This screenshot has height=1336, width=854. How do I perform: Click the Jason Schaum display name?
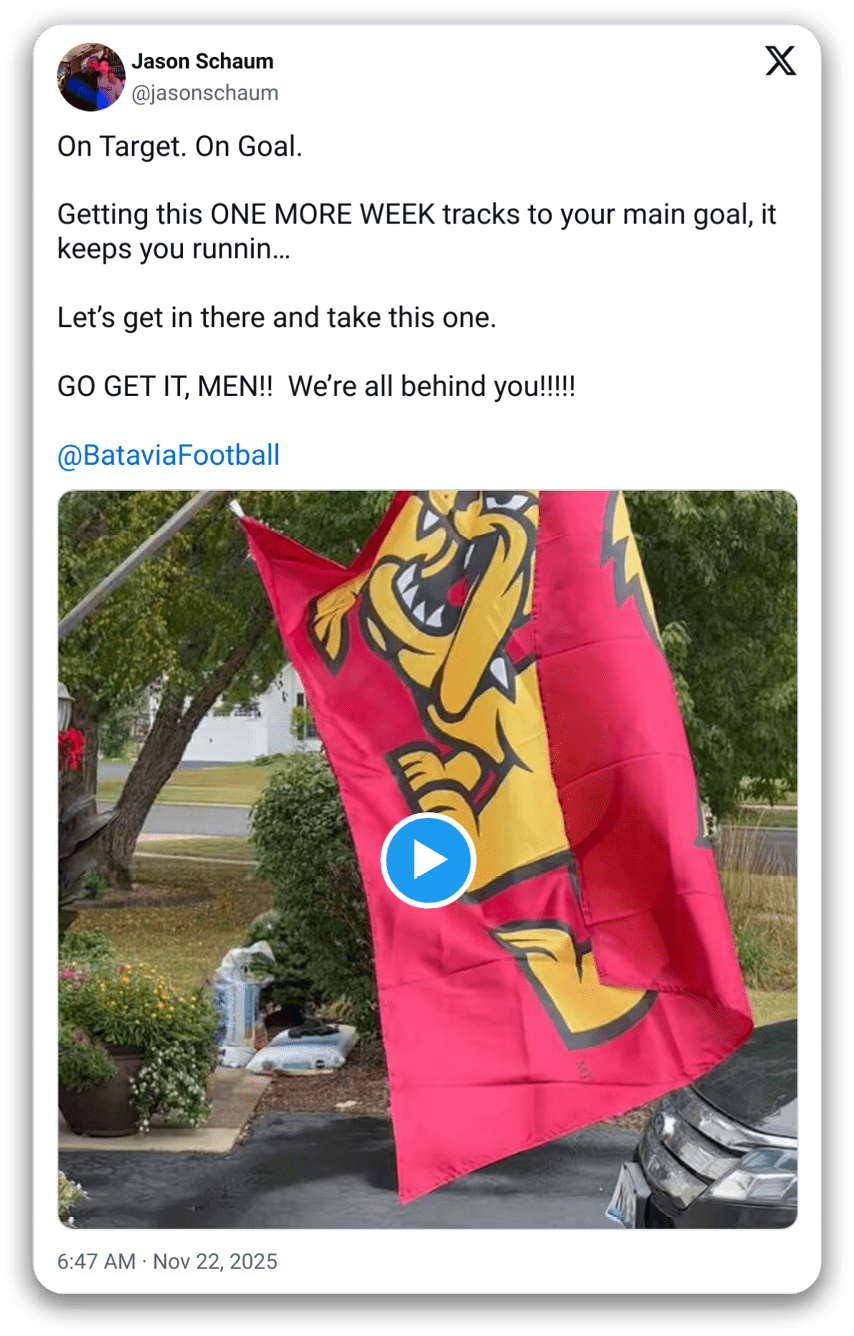[202, 61]
